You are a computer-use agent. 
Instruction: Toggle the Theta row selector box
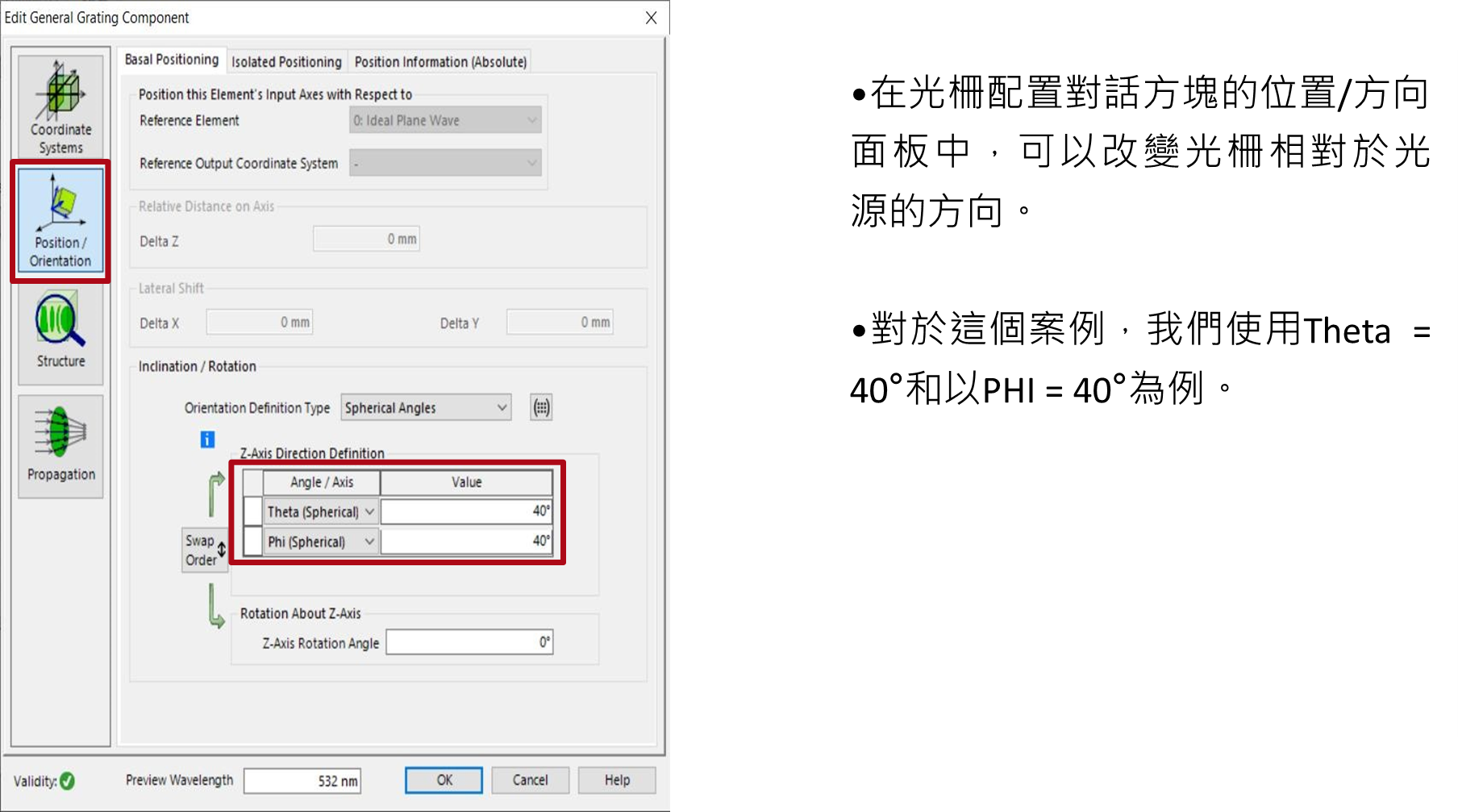253,511
